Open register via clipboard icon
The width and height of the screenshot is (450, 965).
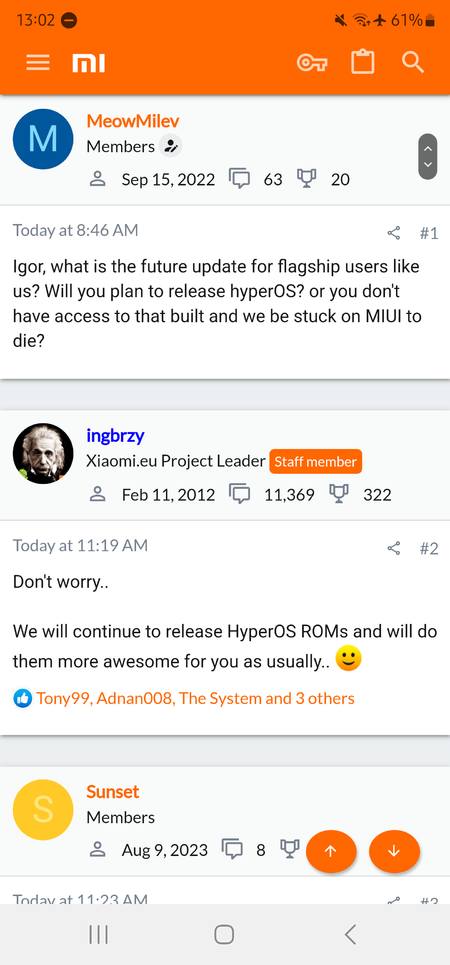[363, 62]
